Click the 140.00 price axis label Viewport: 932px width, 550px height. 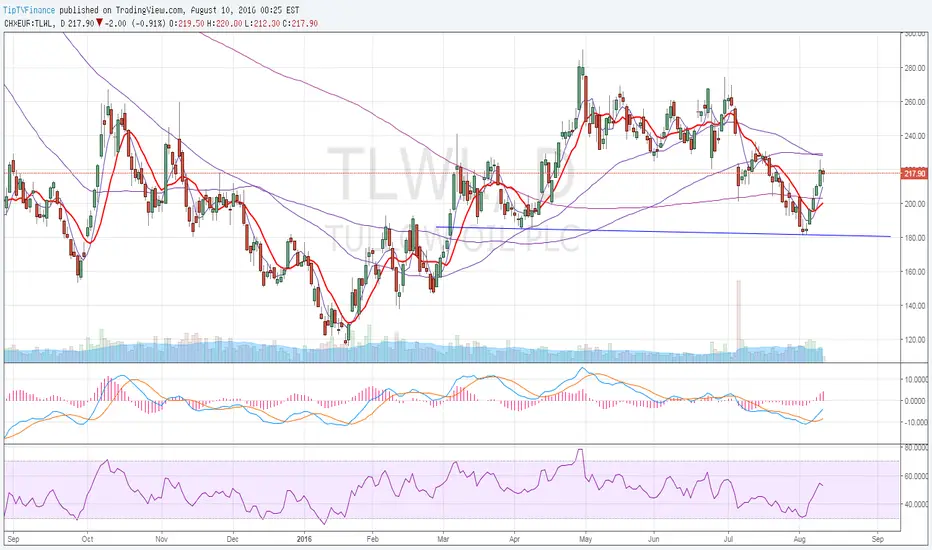pyautogui.click(x=914, y=306)
